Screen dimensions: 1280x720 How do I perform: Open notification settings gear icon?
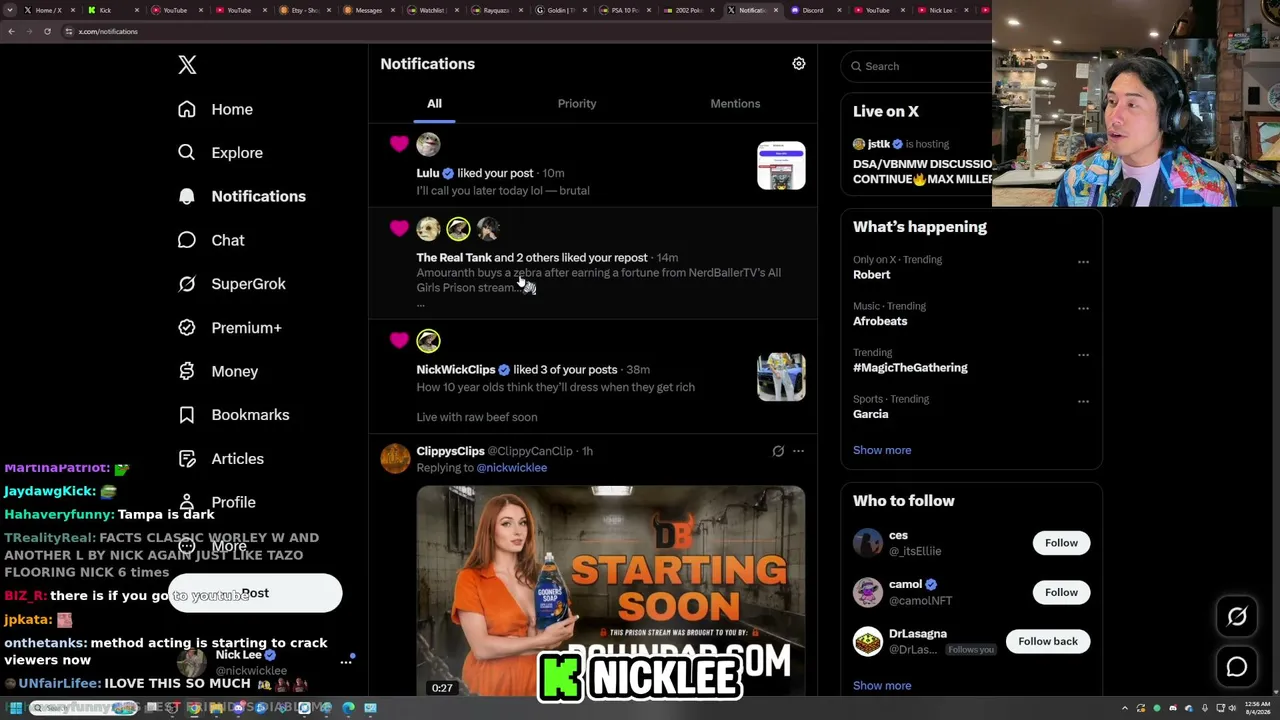(x=799, y=64)
